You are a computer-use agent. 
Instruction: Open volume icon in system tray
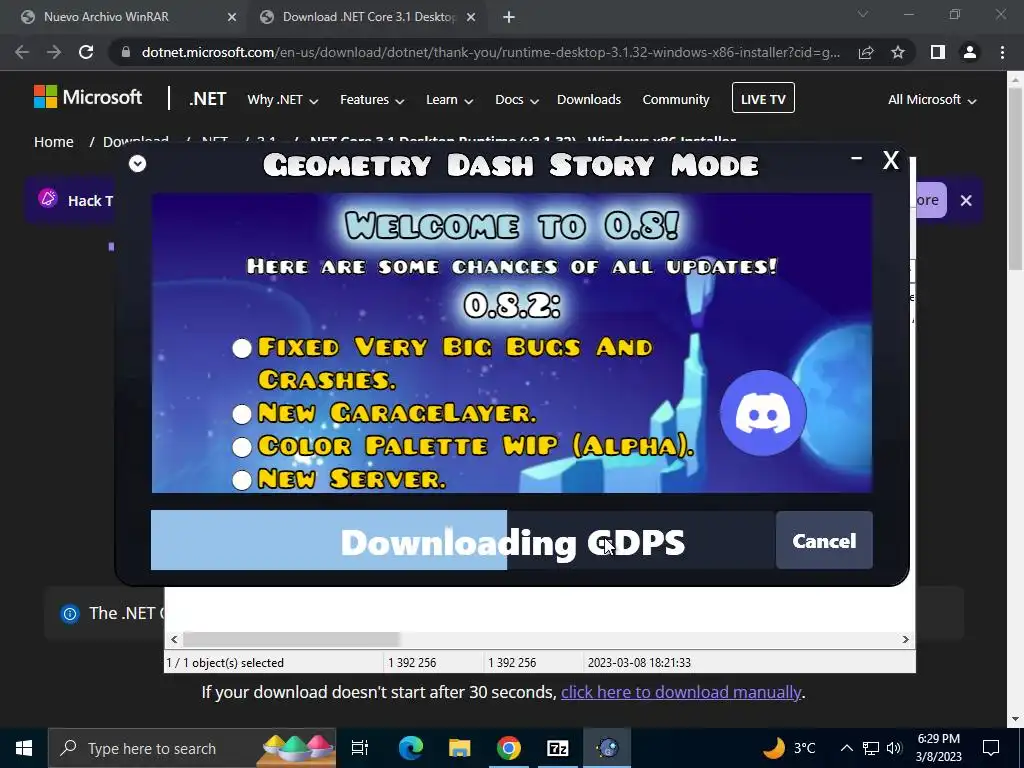coord(894,748)
